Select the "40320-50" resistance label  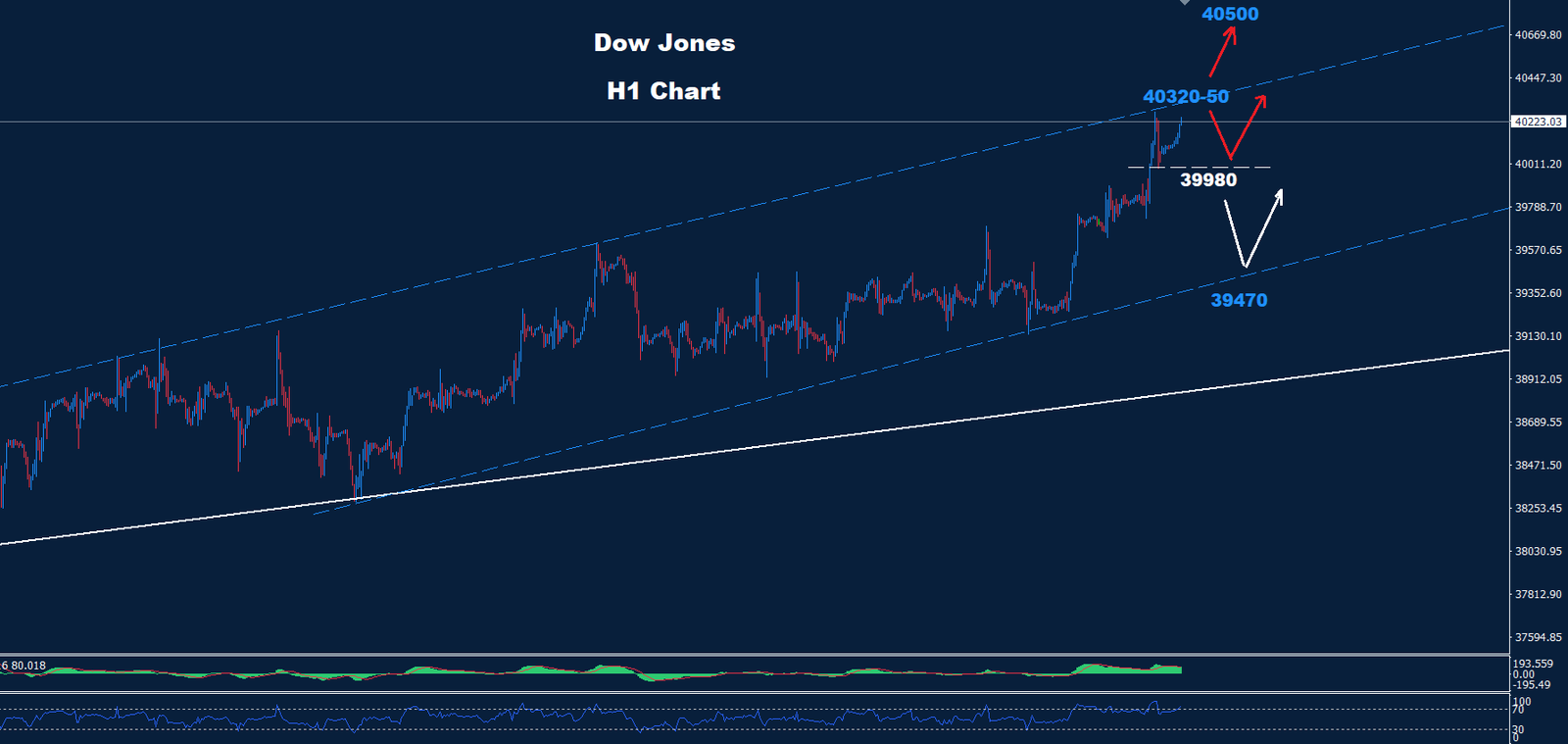[x=1186, y=96]
